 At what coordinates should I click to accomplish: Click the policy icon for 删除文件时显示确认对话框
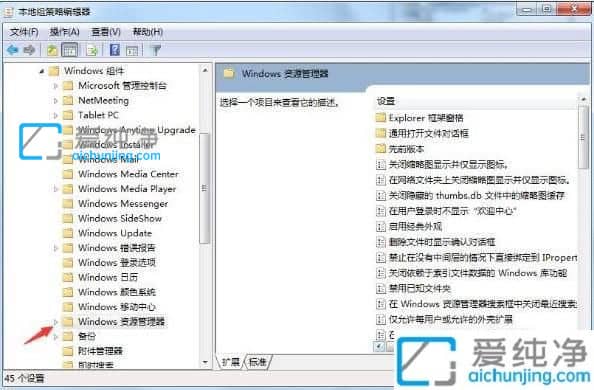[x=380, y=242]
